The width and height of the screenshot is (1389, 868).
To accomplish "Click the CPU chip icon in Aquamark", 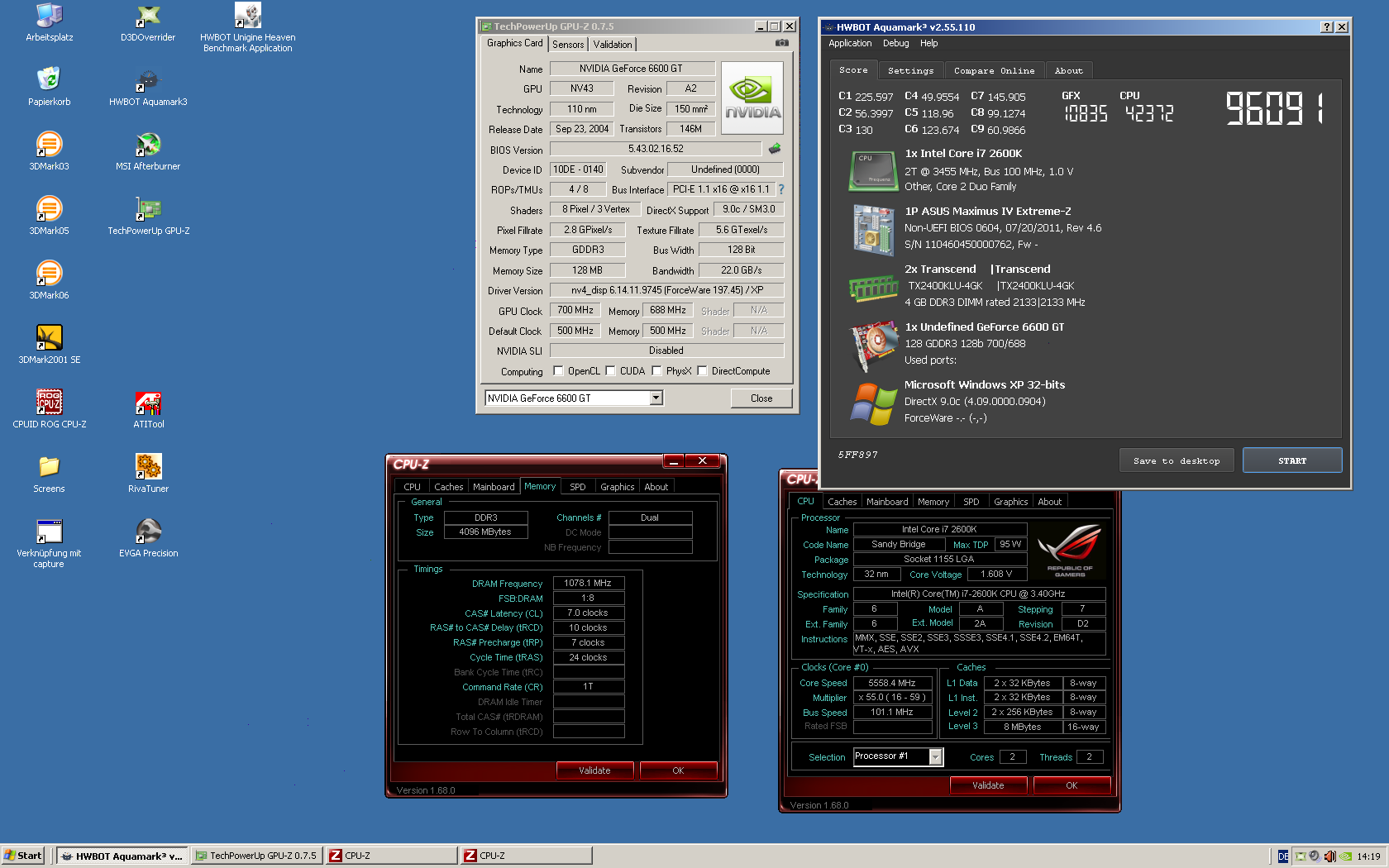I will pyautogui.click(x=874, y=170).
